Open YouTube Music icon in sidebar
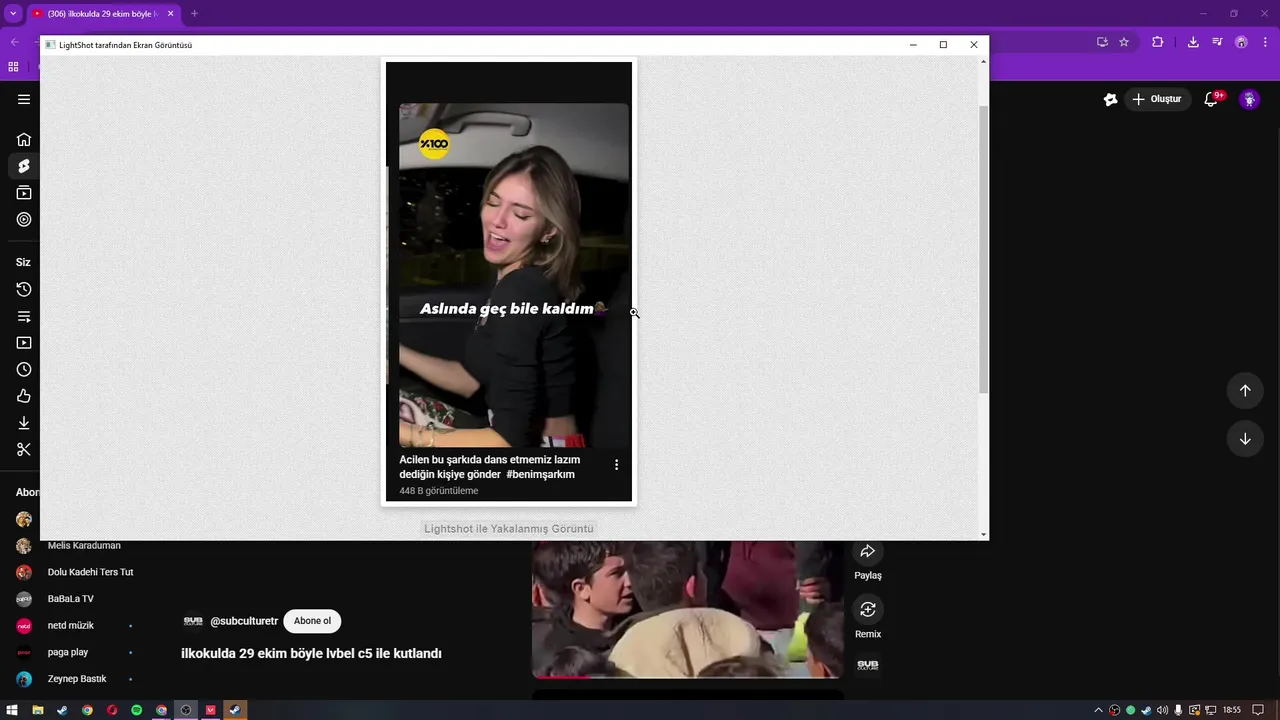This screenshot has width=1280, height=720. tap(24, 219)
